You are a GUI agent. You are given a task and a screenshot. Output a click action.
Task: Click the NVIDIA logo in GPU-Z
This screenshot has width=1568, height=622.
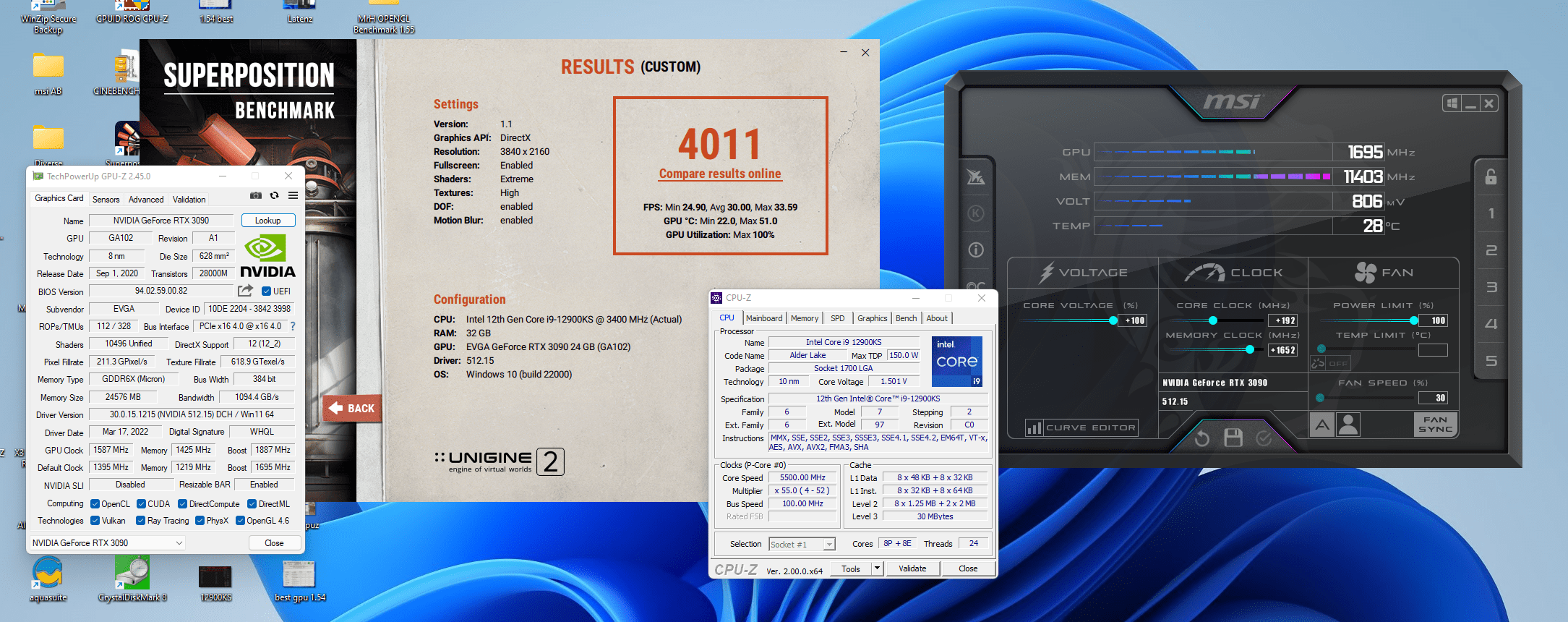pyautogui.click(x=267, y=256)
